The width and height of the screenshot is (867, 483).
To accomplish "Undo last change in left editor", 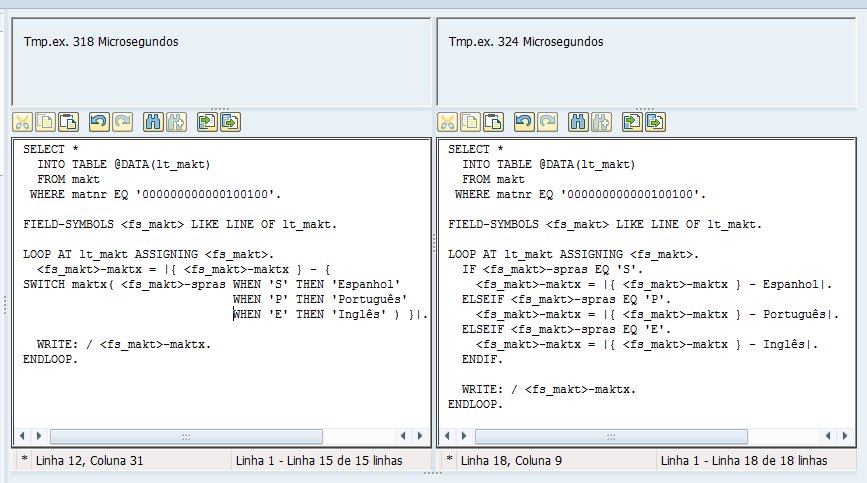I will [x=99, y=122].
